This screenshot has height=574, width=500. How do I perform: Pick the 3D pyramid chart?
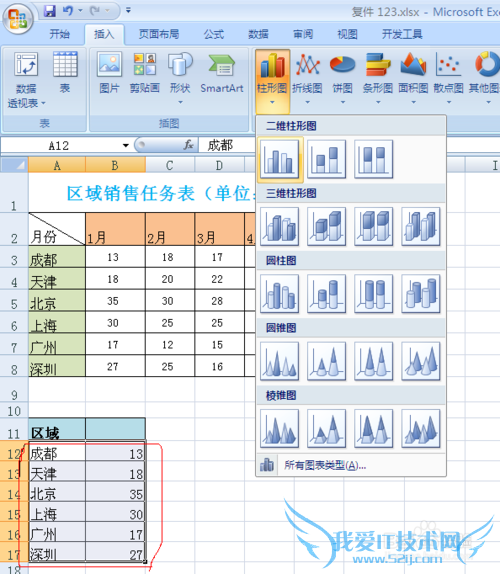tap(421, 429)
